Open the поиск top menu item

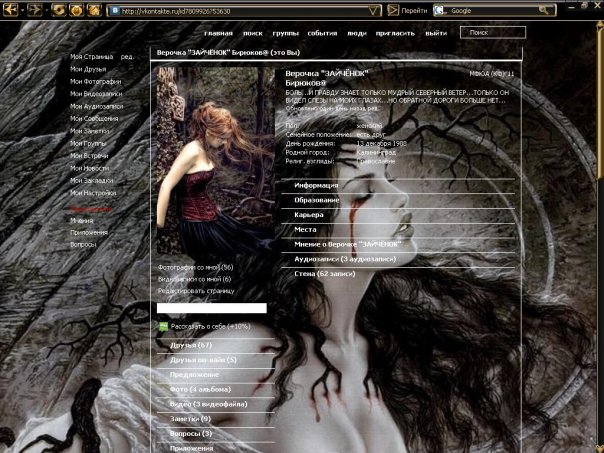click(253, 33)
